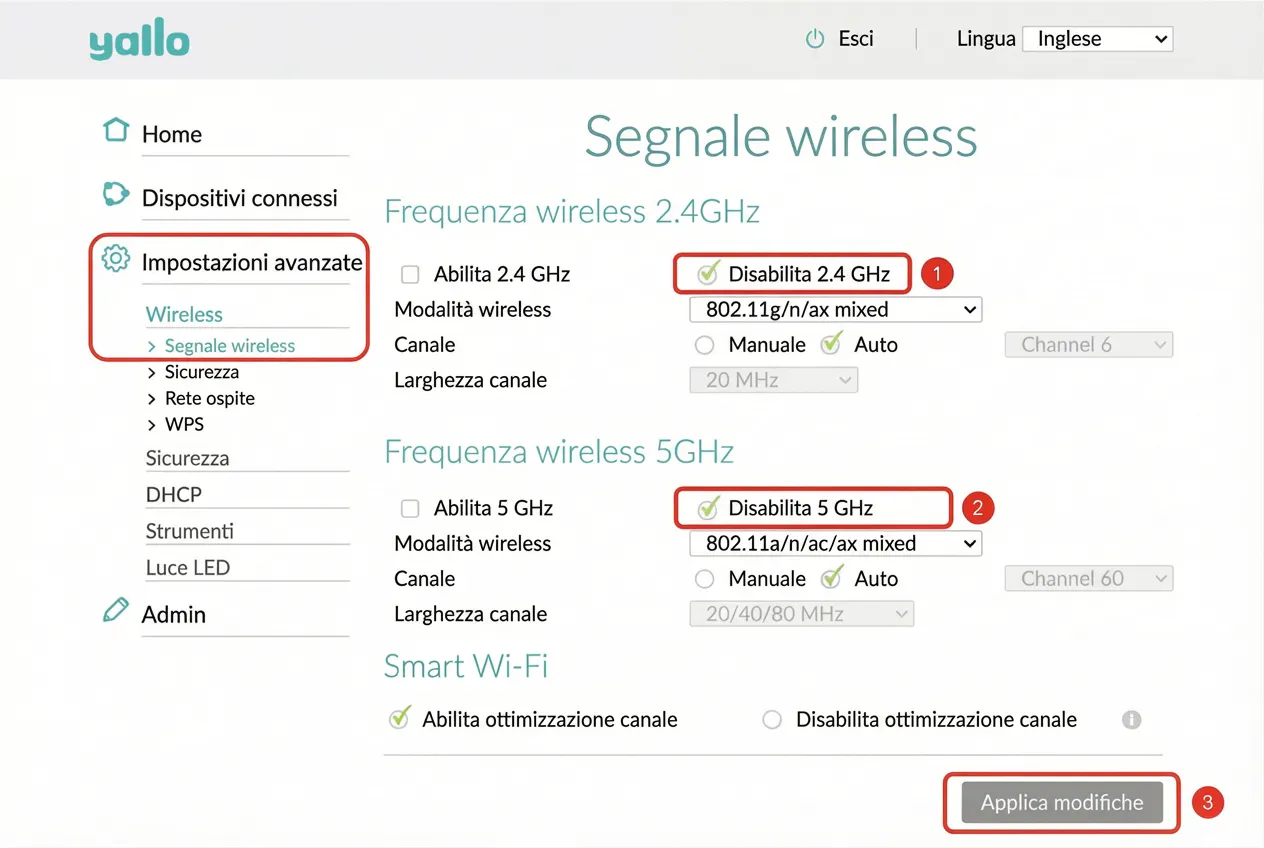Click the Admin pencil icon
The image size is (1264, 848).
pos(116,610)
